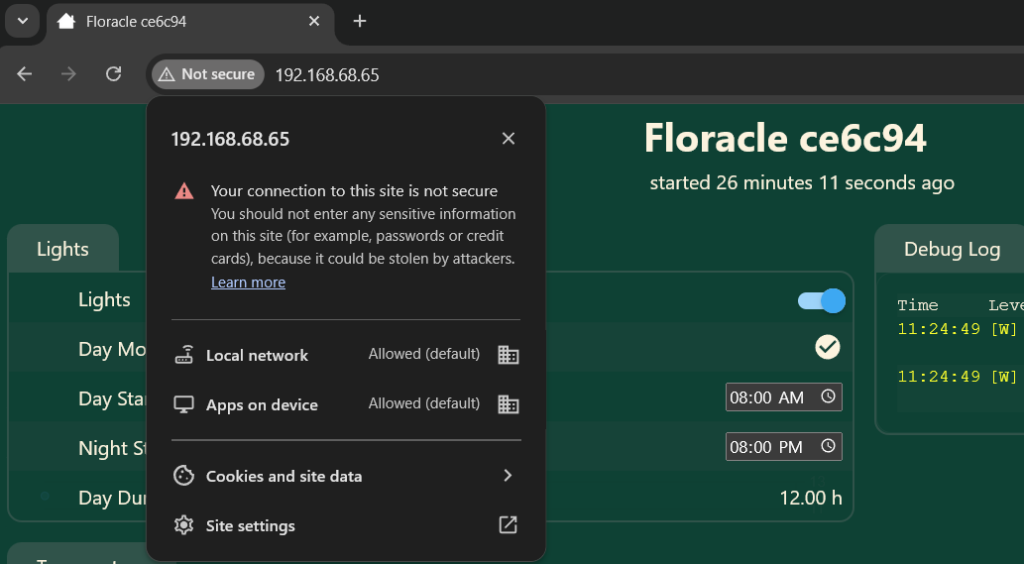1024x564 pixels.
Task: Open Cookies and site data
Action: 346,476
